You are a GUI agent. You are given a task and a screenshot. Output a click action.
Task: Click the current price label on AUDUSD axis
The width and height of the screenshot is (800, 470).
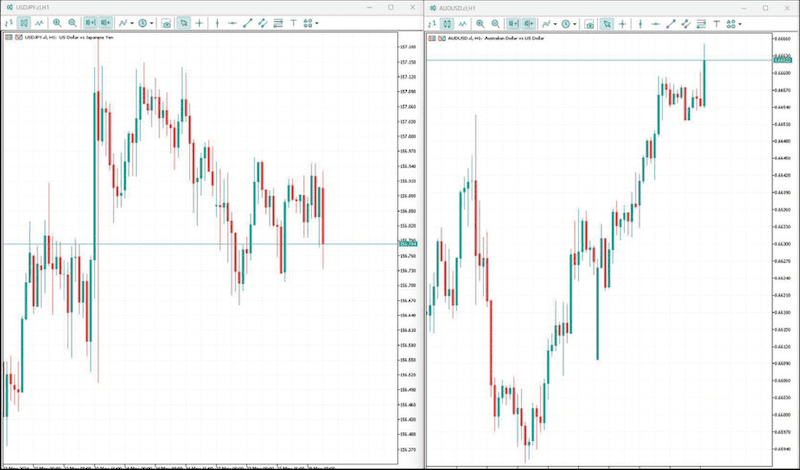(782, 60)
